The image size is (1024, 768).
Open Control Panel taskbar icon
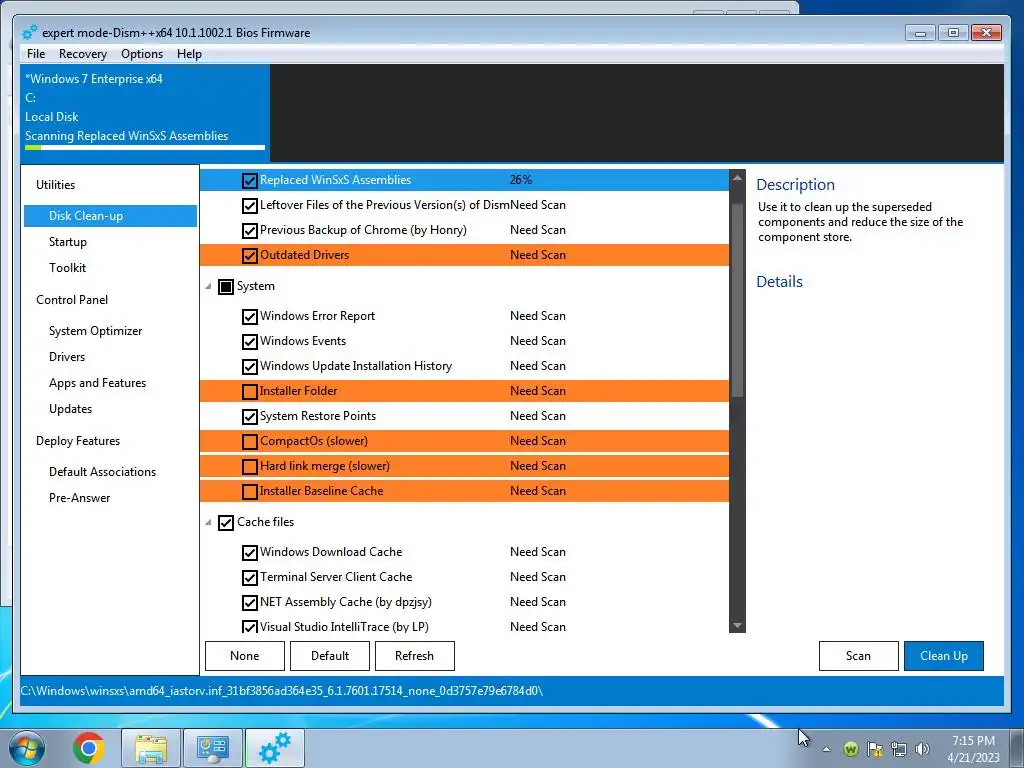click(x=213, y=748)
